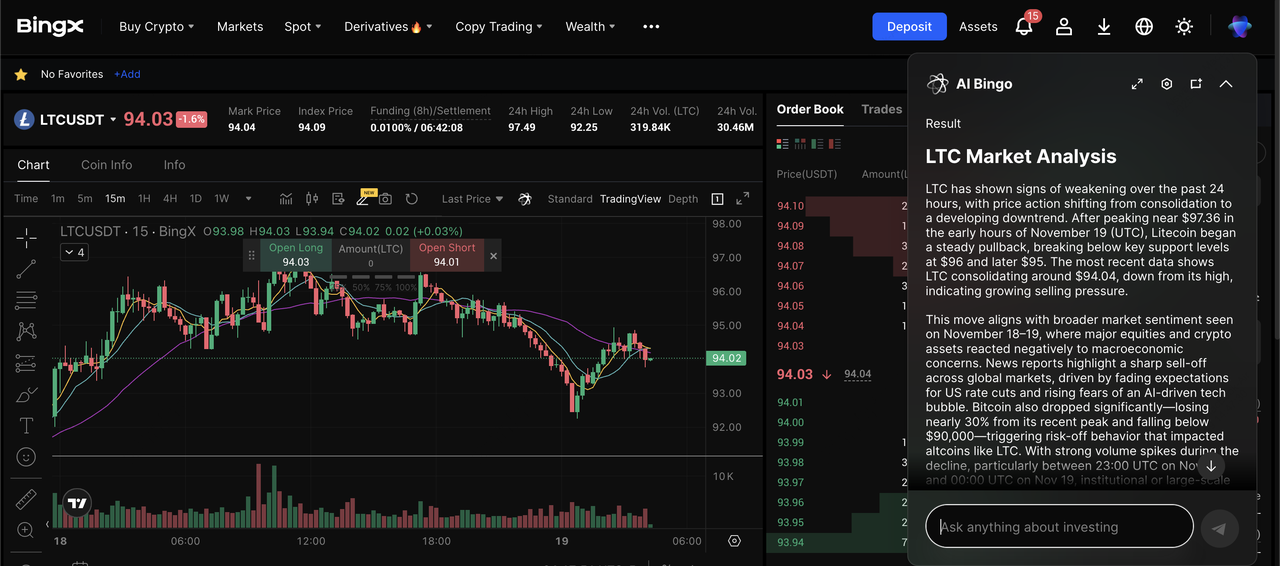
Task: Open the chart indicators menu
Action: click(286, 199)
